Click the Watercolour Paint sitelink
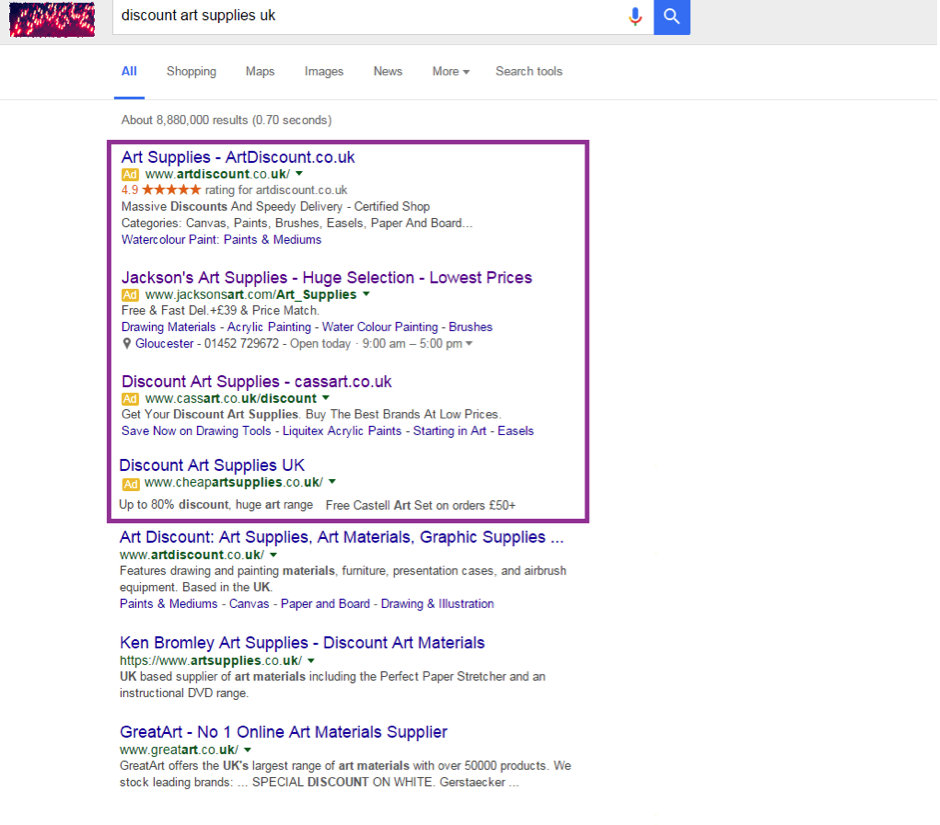This screenshot has width=940, height=825. [x=170, y=240]
